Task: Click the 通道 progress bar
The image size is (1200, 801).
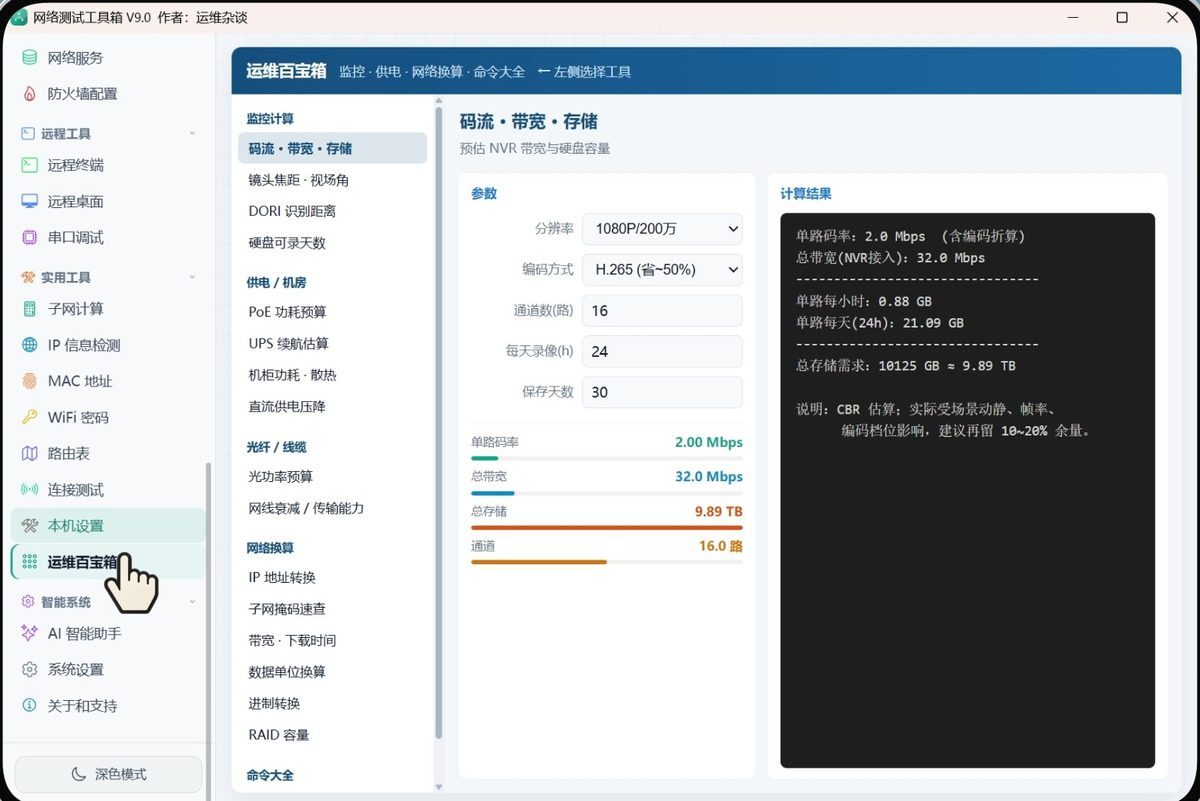Action: 607,562
